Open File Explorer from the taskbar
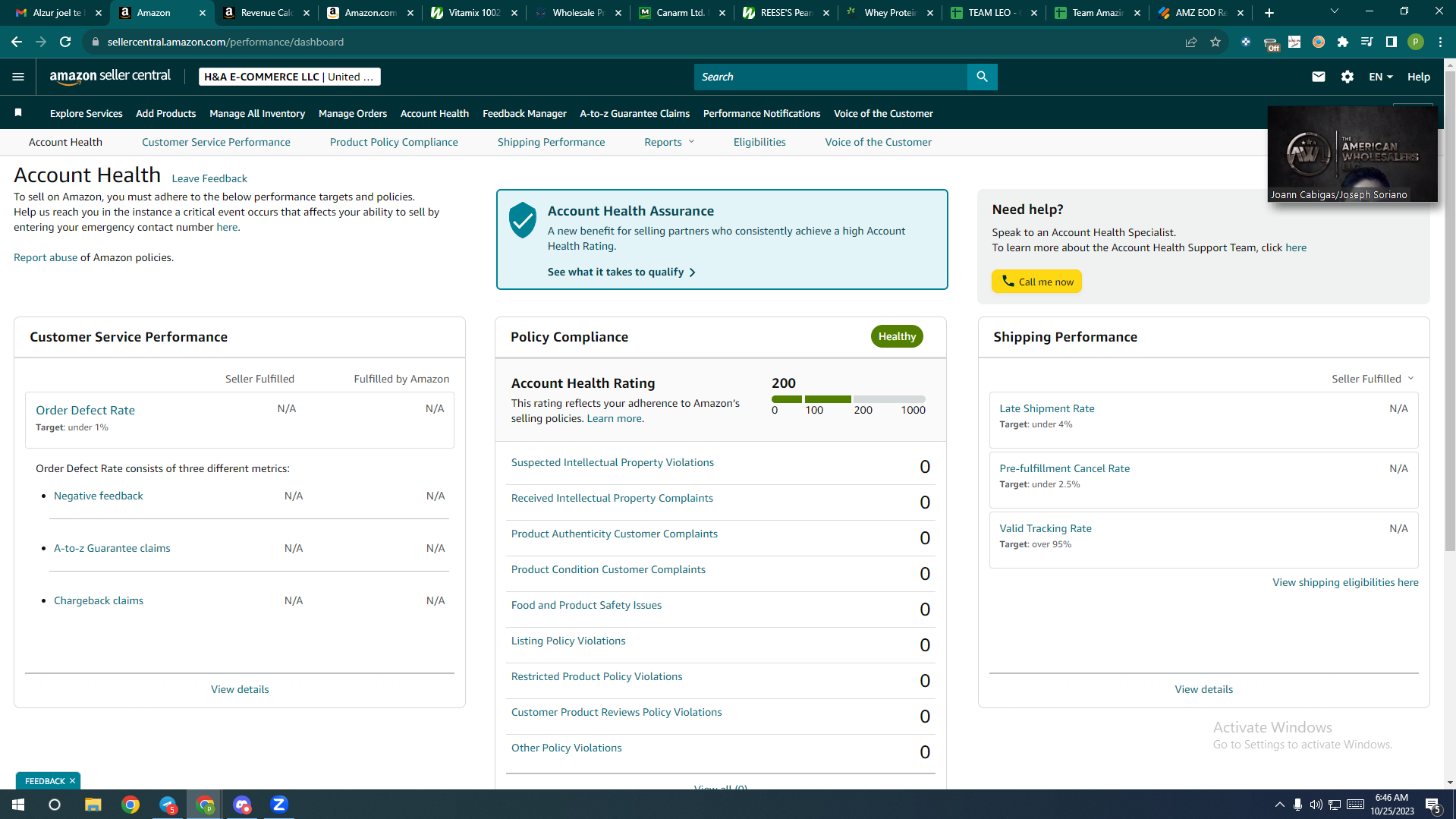Image resolution: width=1456 pixels, height=819 pixels. click(93, 805)
